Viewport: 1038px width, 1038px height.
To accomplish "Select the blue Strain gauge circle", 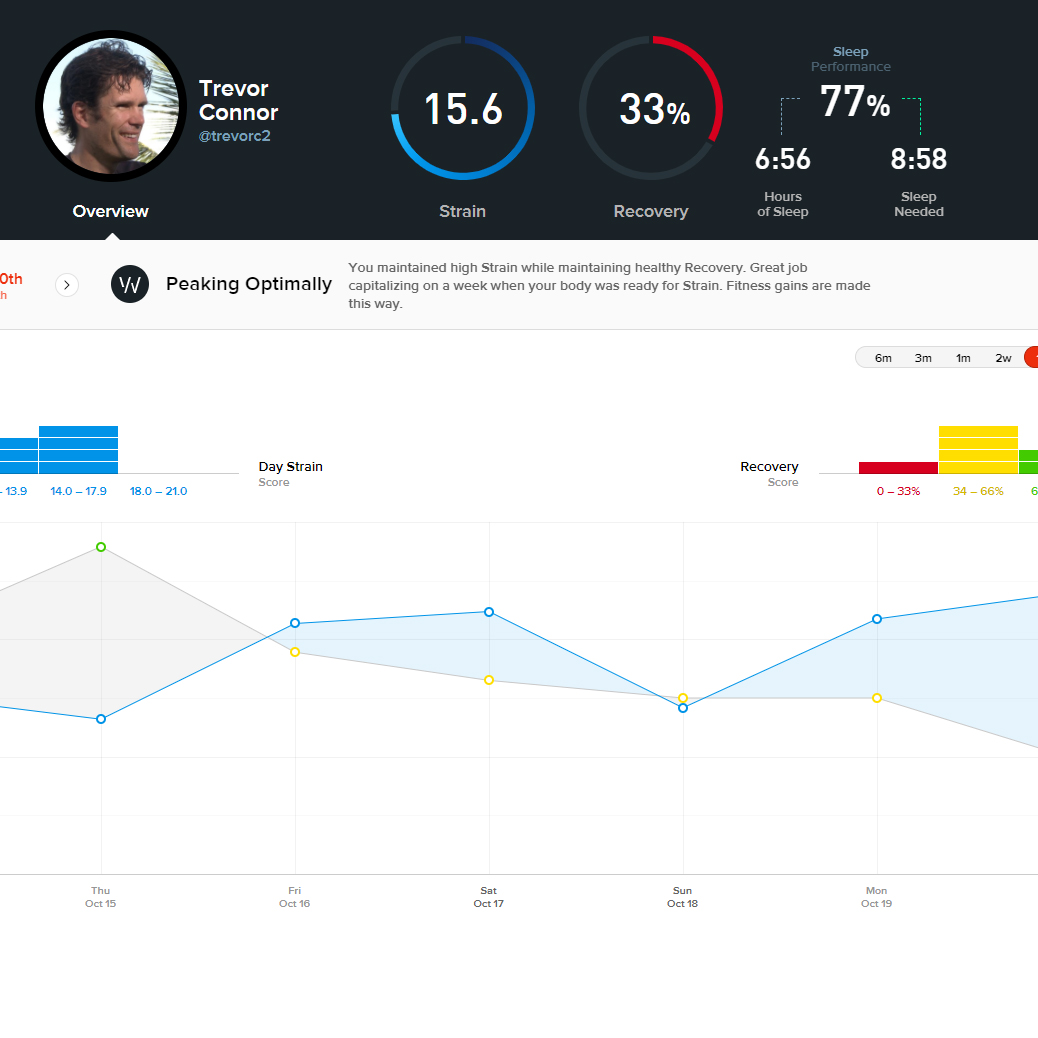I will [x=462, y=108].
